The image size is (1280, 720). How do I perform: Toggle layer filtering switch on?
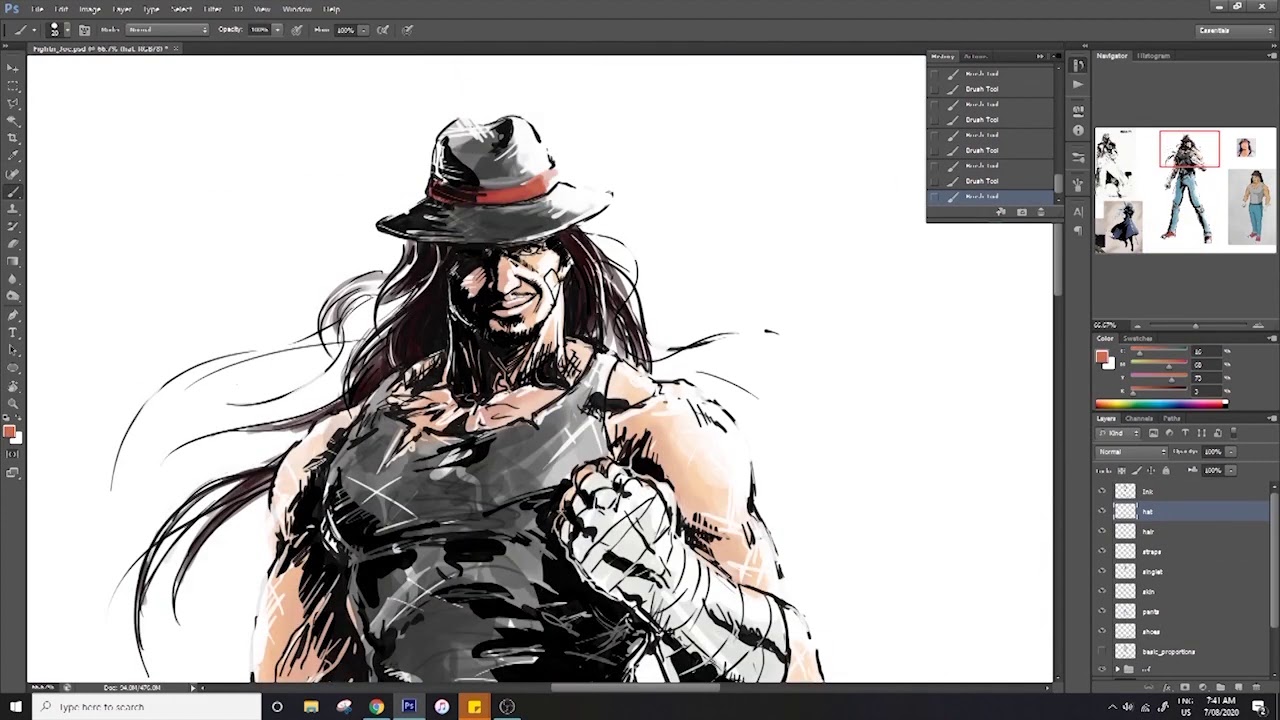point(1234,433)
